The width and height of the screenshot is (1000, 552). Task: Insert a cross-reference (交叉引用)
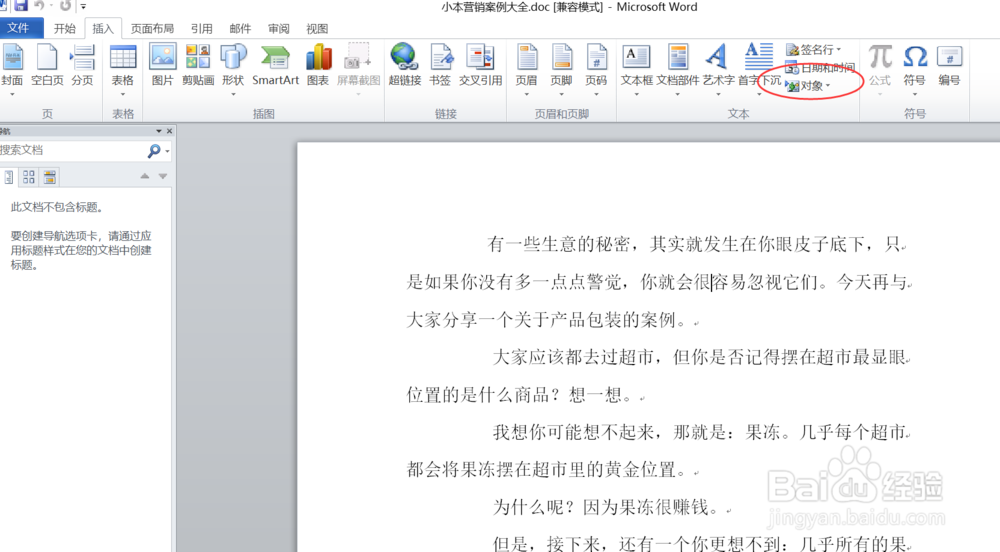(x=481, y=66)
